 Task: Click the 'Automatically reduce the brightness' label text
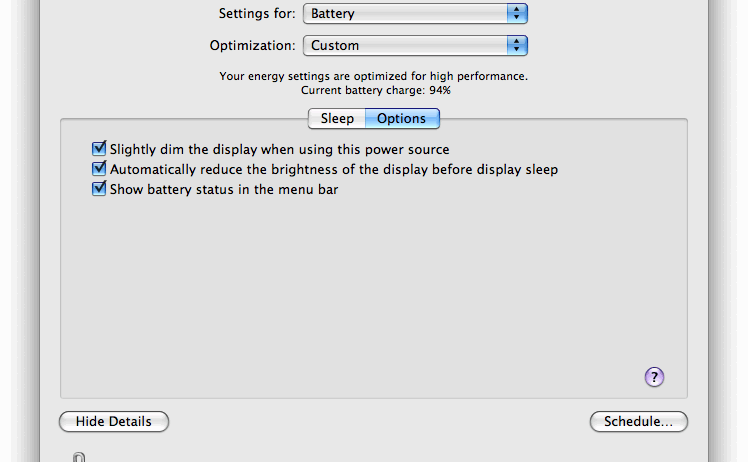point(333,169)
